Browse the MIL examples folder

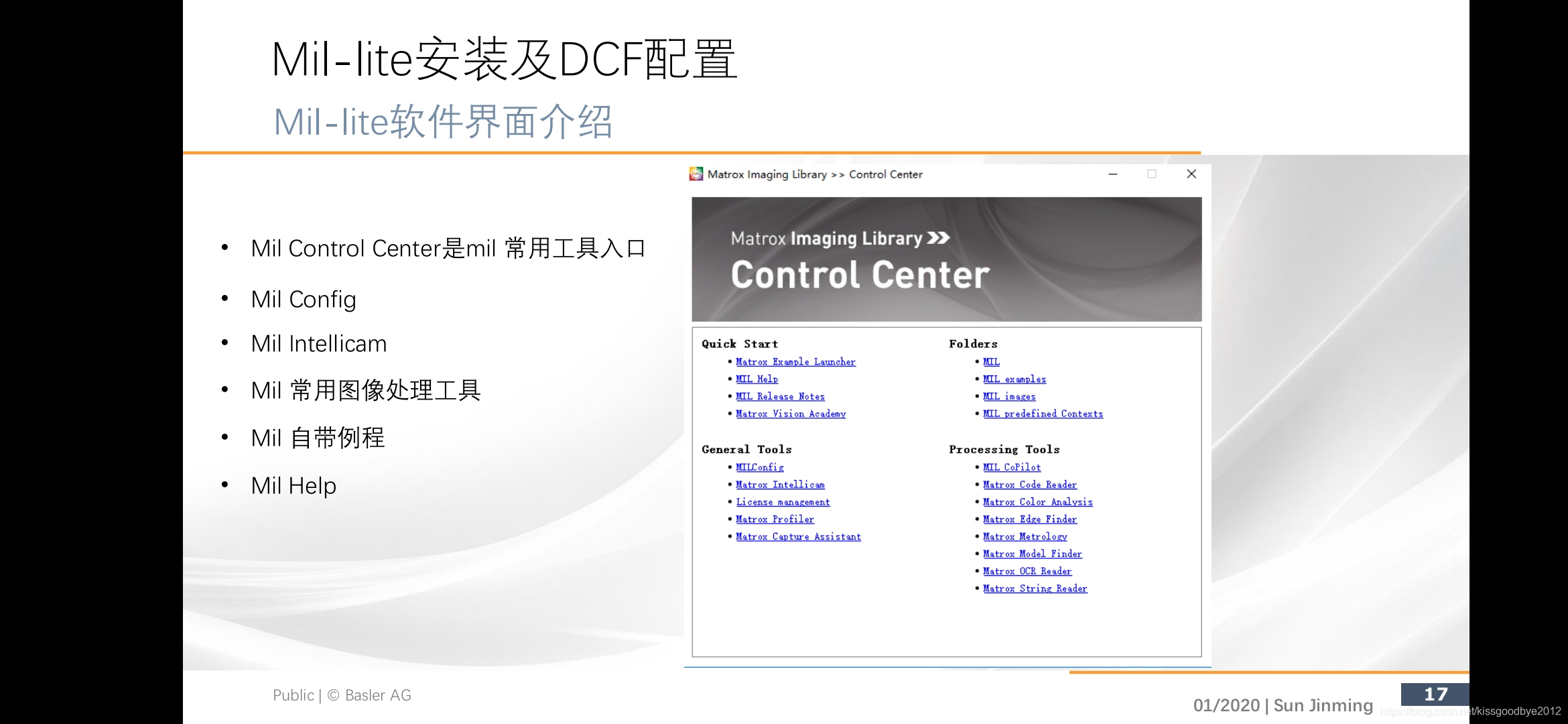pos(1014,379)
